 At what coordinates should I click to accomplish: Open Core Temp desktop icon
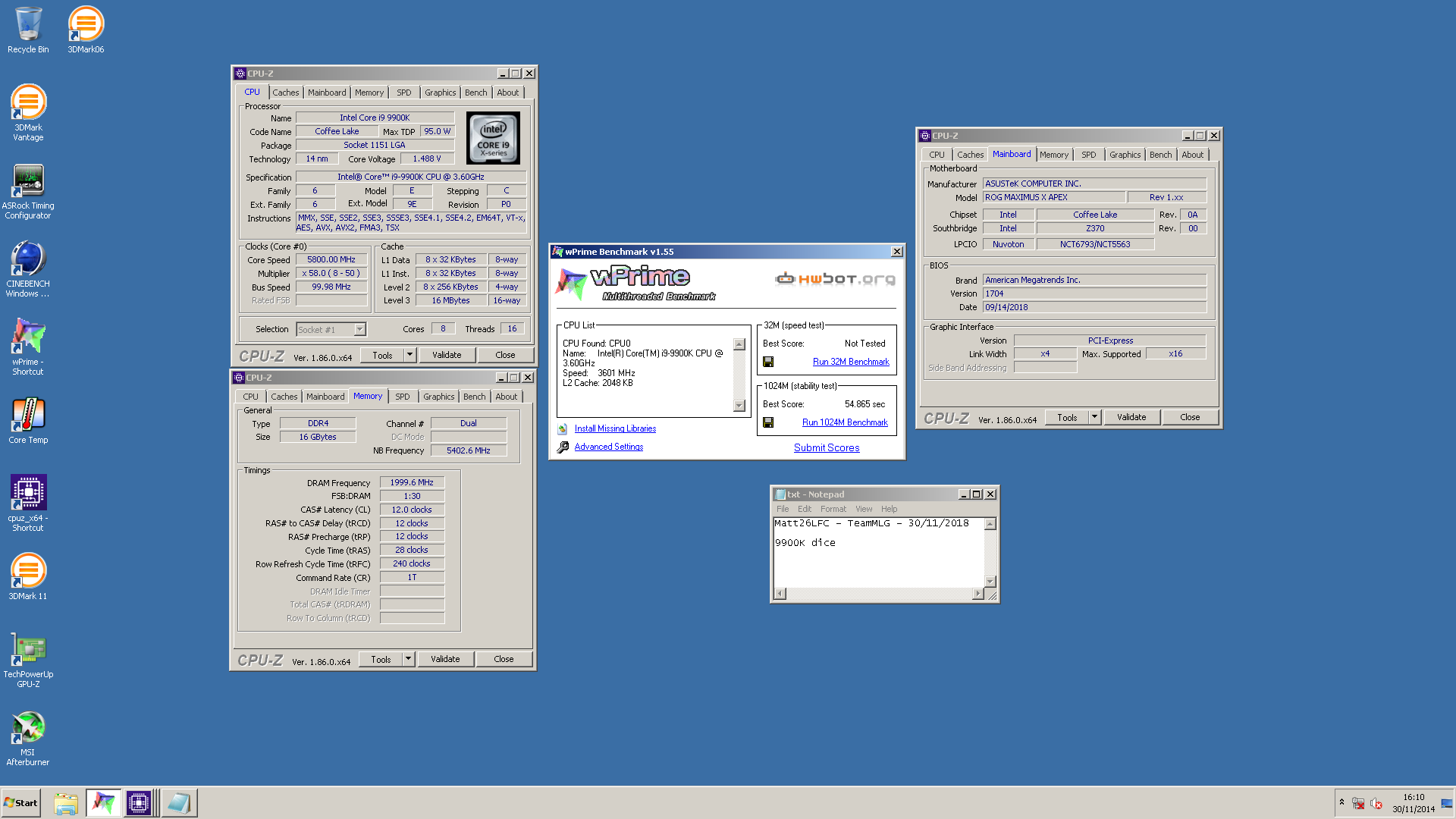[x=28, y=421]
